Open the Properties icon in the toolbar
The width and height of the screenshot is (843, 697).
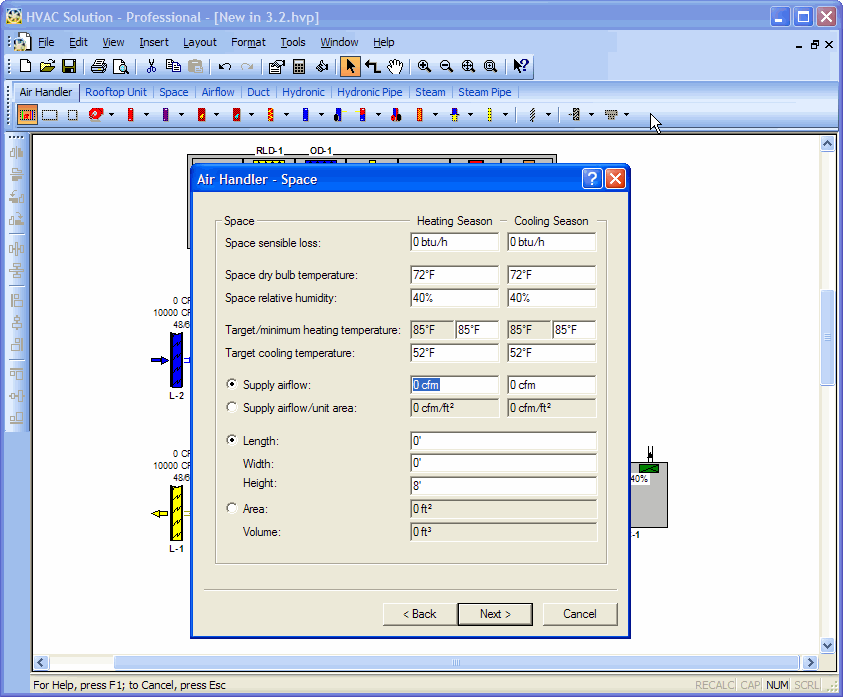tap(276, 66)
